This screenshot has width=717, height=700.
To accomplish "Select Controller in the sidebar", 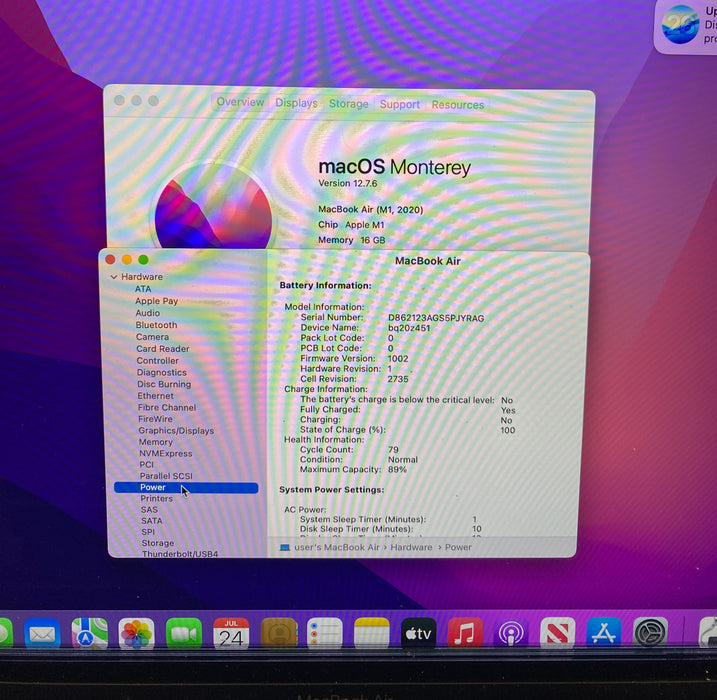I will point(158,360).
